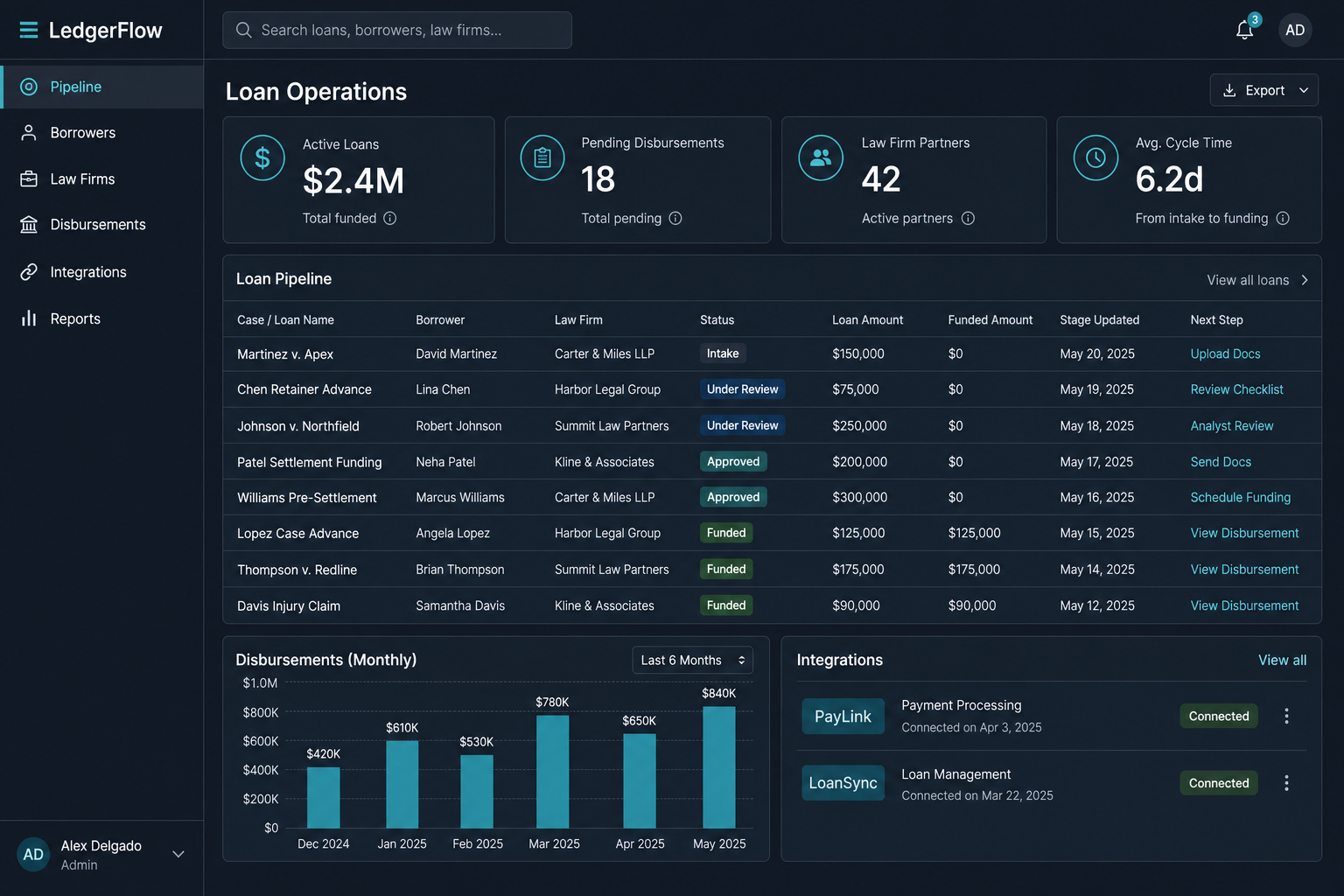Screen dimensions: 1344x896
Task: Click Upload Docs for Martinez v. Apex
Action: (x=1225, y=353)
